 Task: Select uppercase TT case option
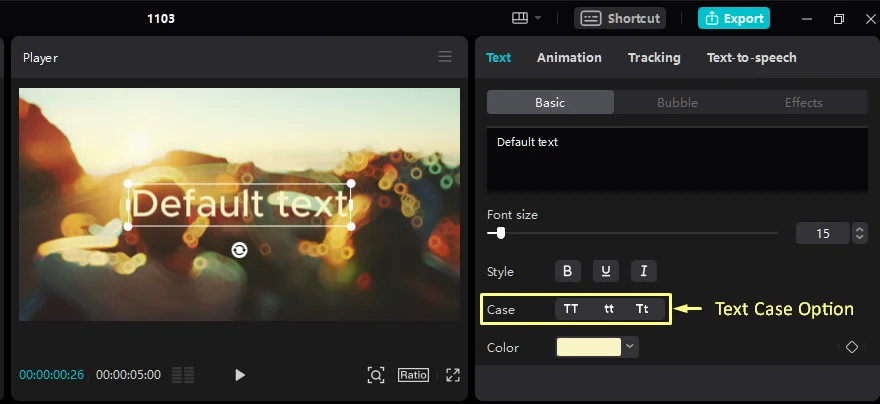pyautogui.click(x=571, y=309)
